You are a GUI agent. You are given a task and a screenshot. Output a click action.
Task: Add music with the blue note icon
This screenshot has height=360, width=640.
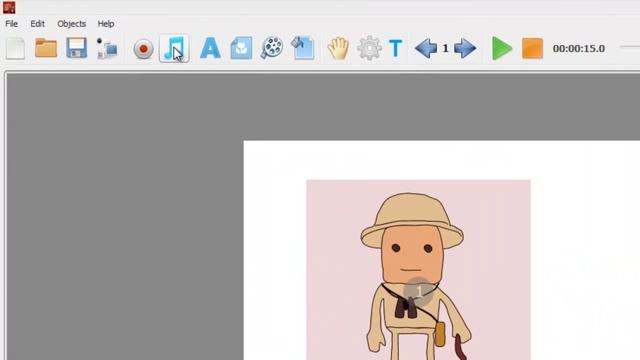(x=174, y=48)
